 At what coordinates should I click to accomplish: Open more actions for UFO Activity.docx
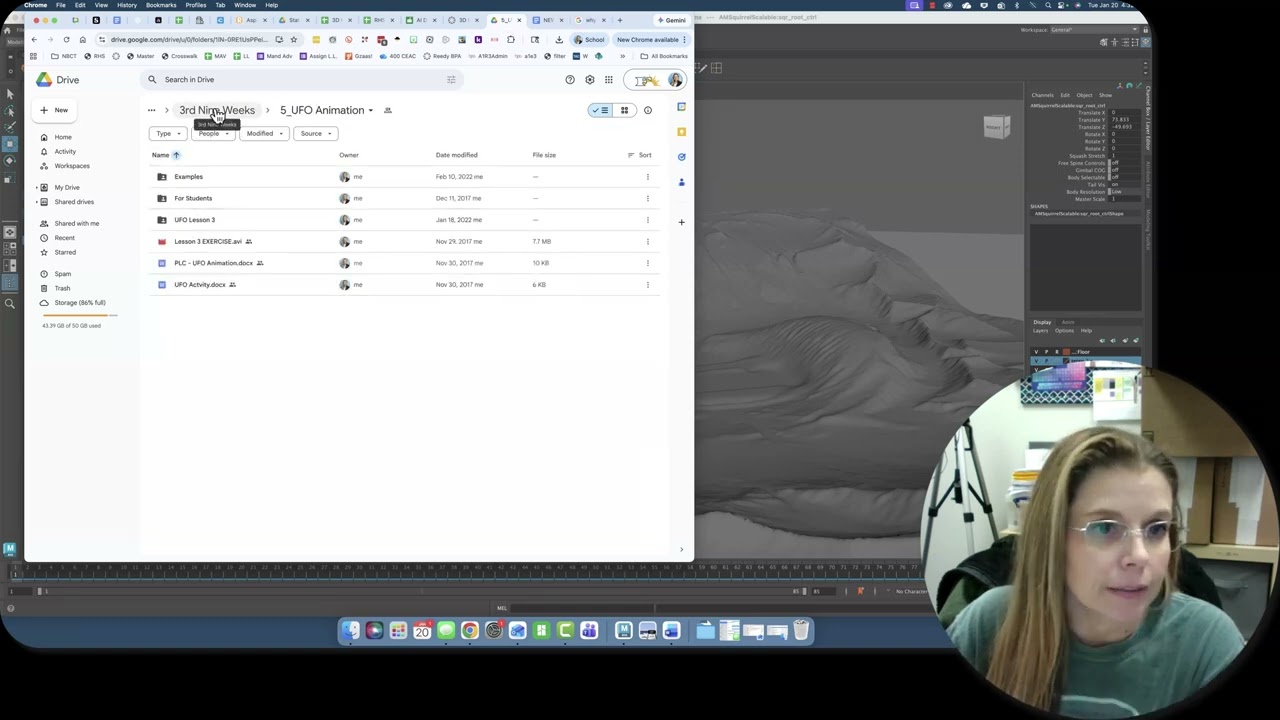click(x=647, y=285)
